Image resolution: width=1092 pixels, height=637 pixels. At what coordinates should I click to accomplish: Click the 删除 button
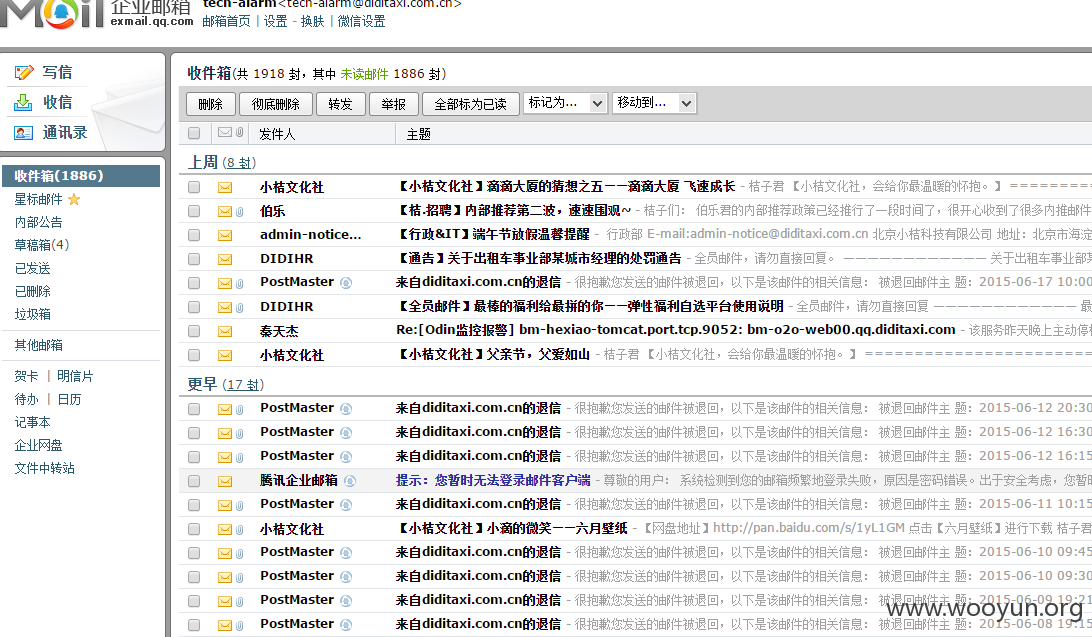coord(210,104)
